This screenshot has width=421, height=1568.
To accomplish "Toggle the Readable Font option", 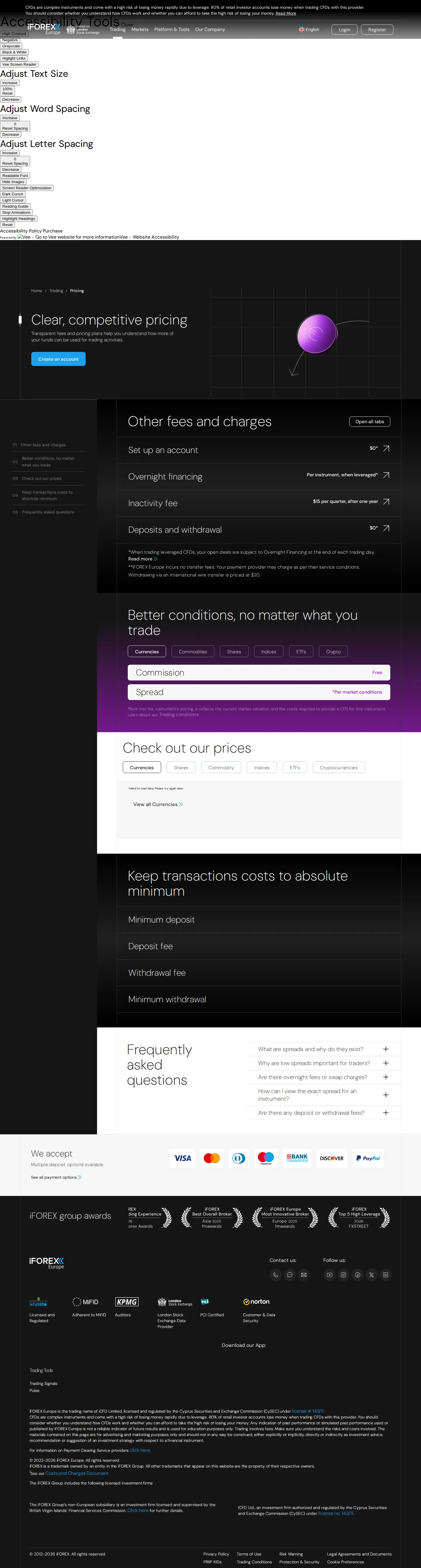I will point(15,176).
